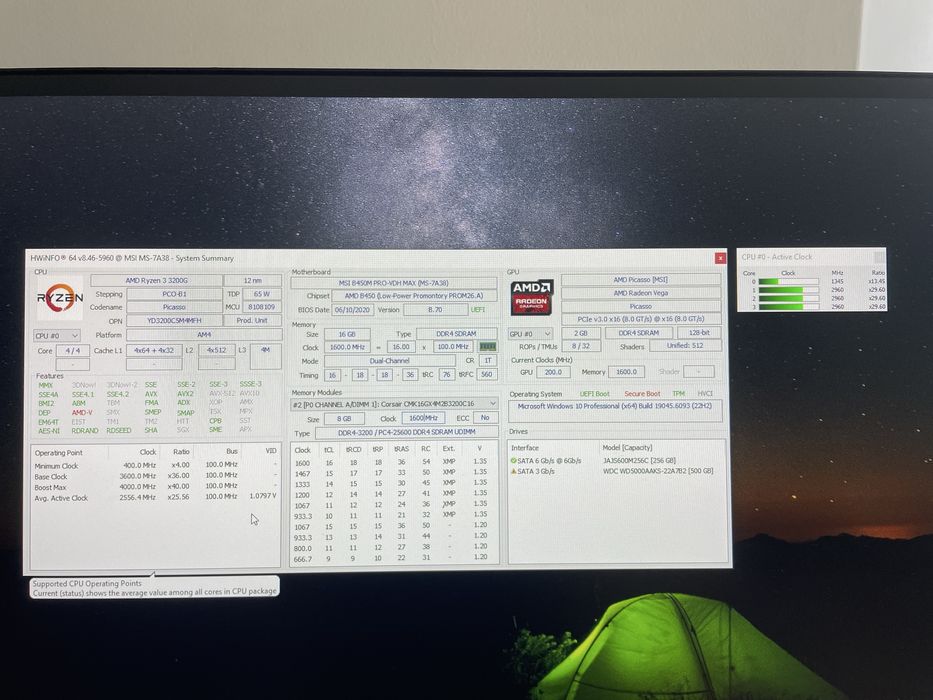Click the MSI B450M PRO-VDH MAX motherboard field
The height and width of the screenshot is (700, 933).
pos(394,283)
